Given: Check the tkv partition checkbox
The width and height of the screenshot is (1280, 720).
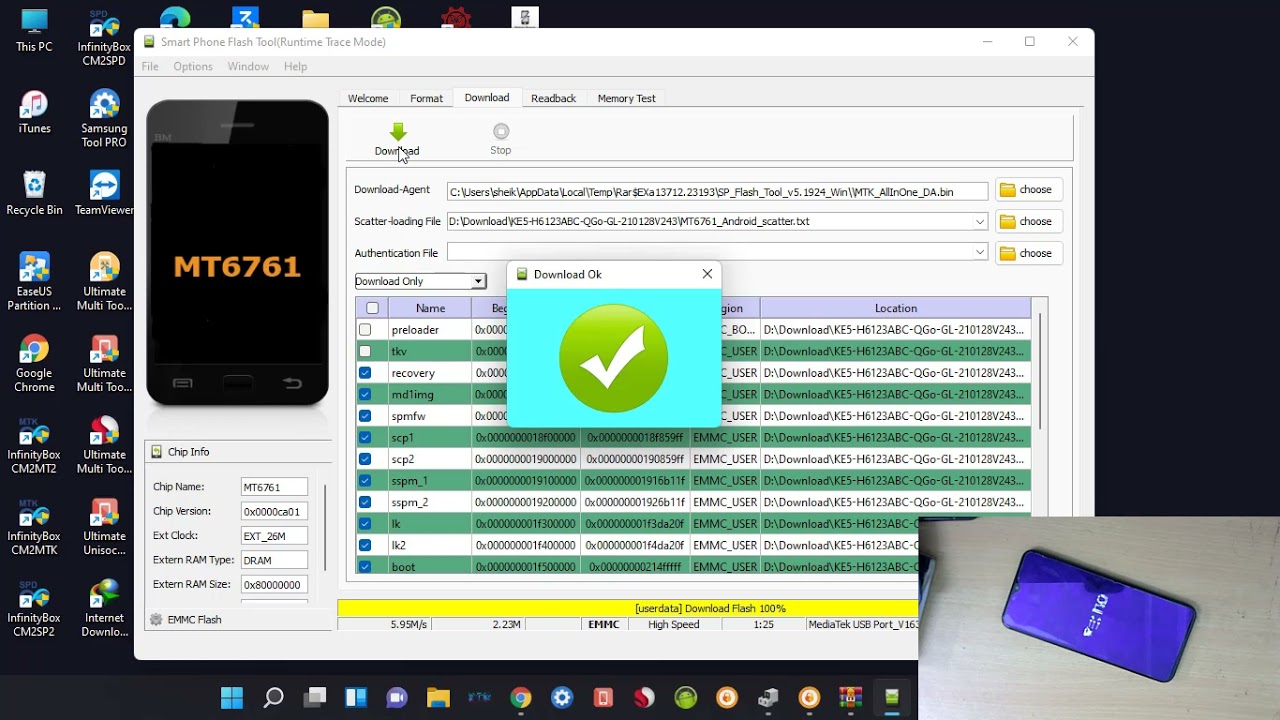Looking at the screenshot, I should [365, 351].
